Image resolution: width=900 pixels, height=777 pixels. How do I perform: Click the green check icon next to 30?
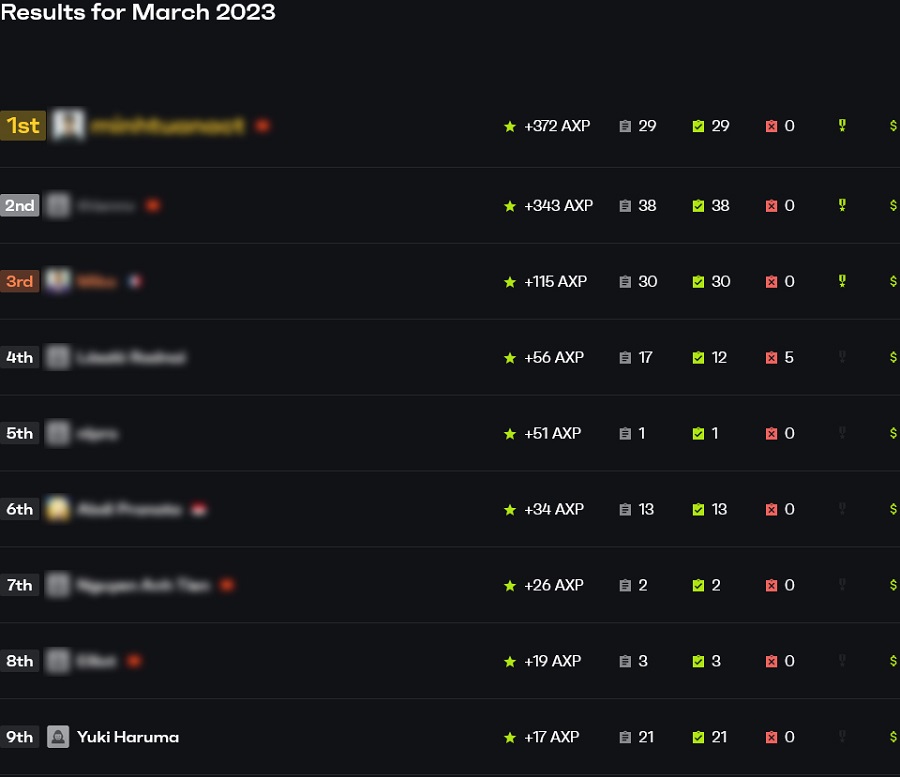[x=698, y=282]
